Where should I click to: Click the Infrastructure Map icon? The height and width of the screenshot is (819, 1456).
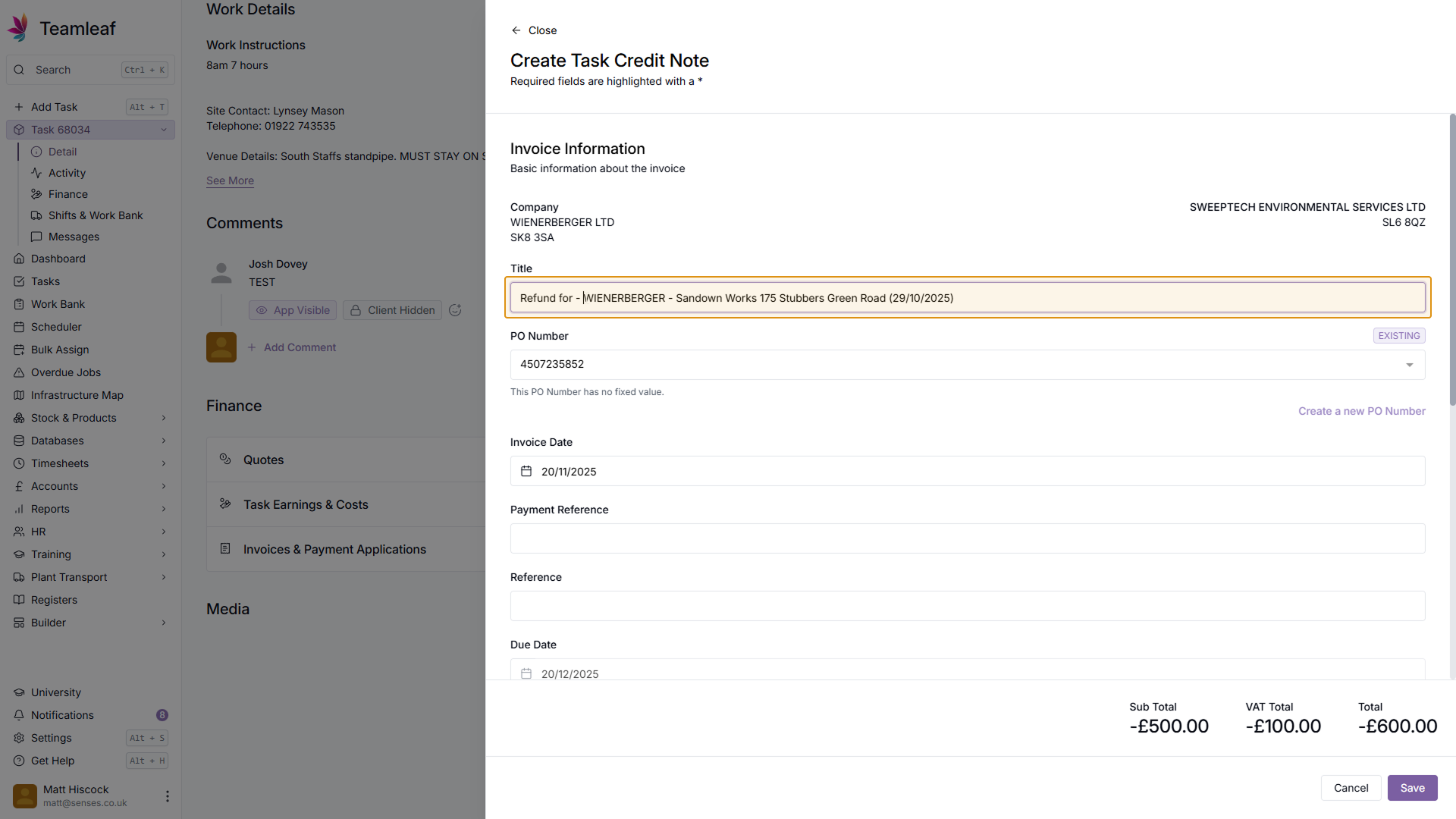pos(19,395)
